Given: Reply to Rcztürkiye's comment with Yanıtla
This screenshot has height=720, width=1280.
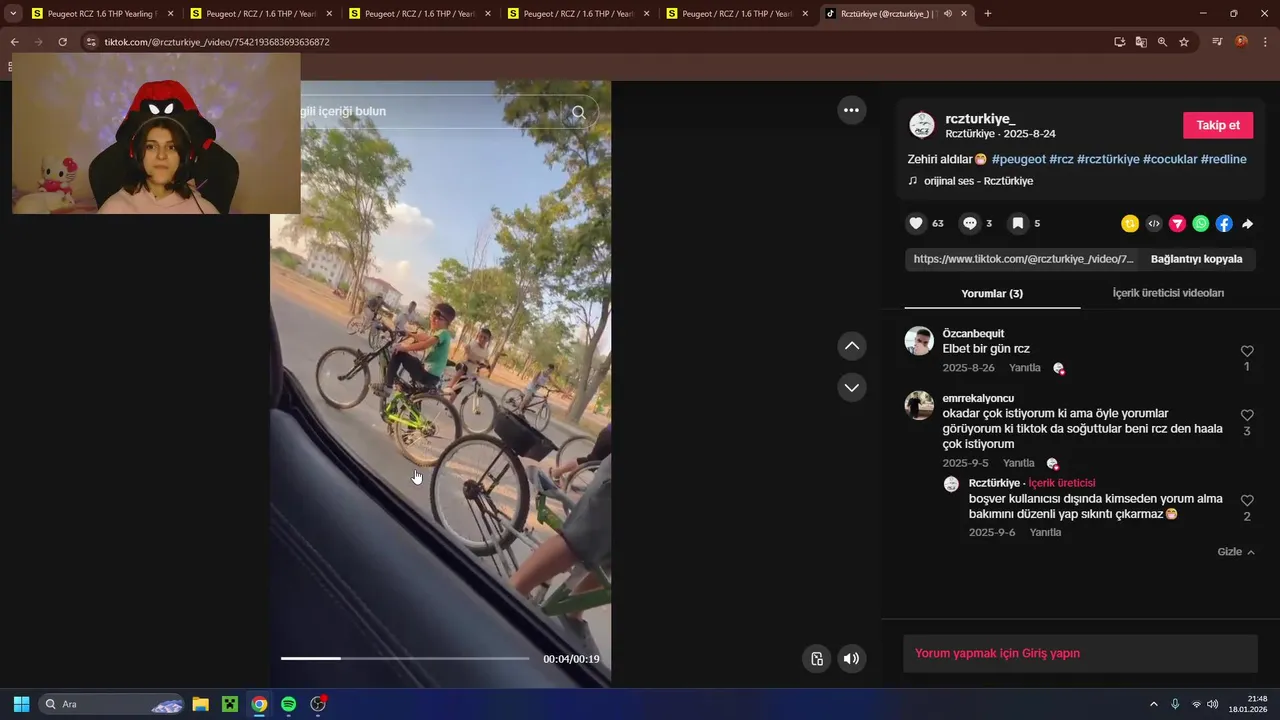Looking at the screenshot, I should pyautogui.click(x=1045, y=532).
